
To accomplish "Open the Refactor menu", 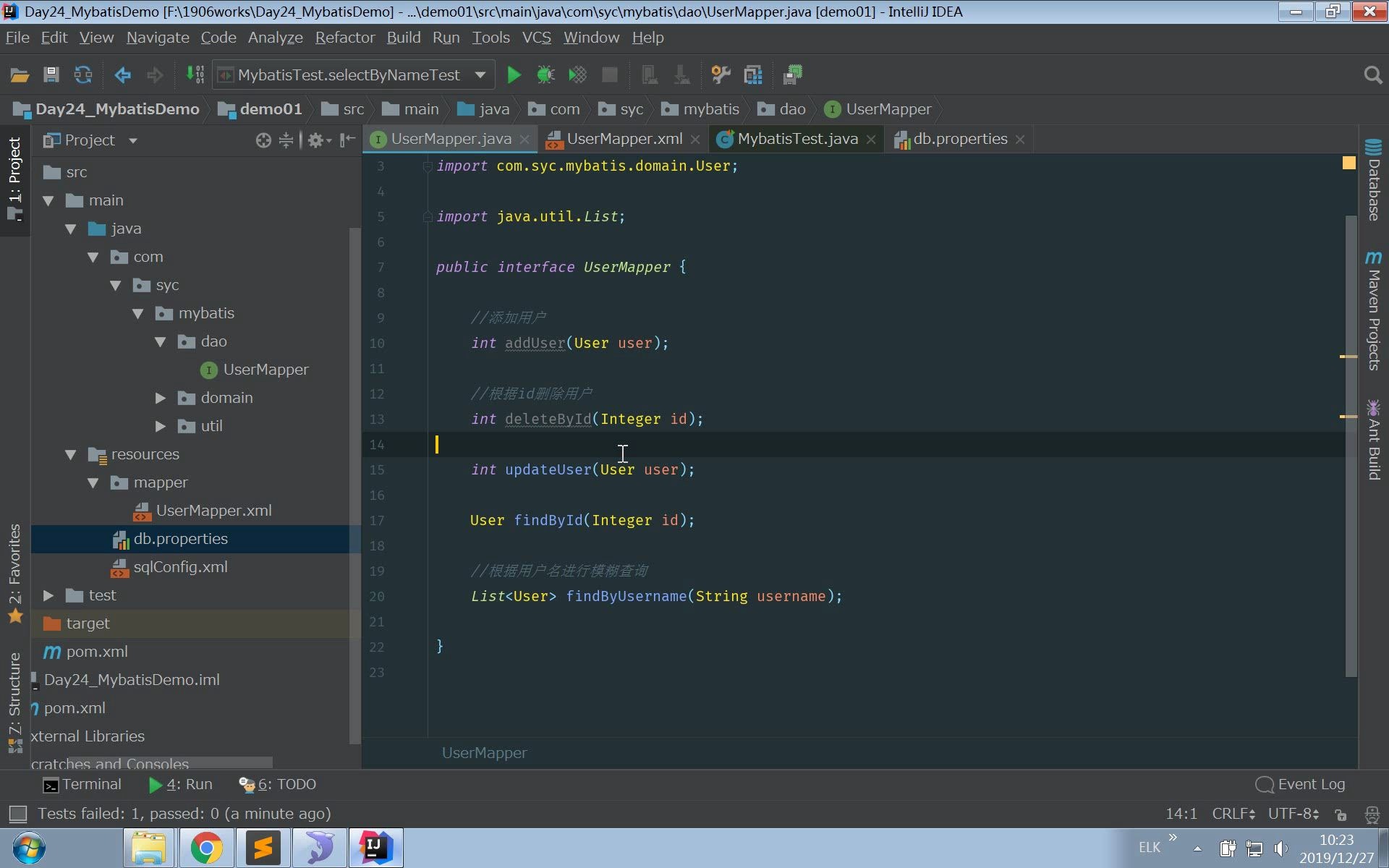I will (344, 38).
